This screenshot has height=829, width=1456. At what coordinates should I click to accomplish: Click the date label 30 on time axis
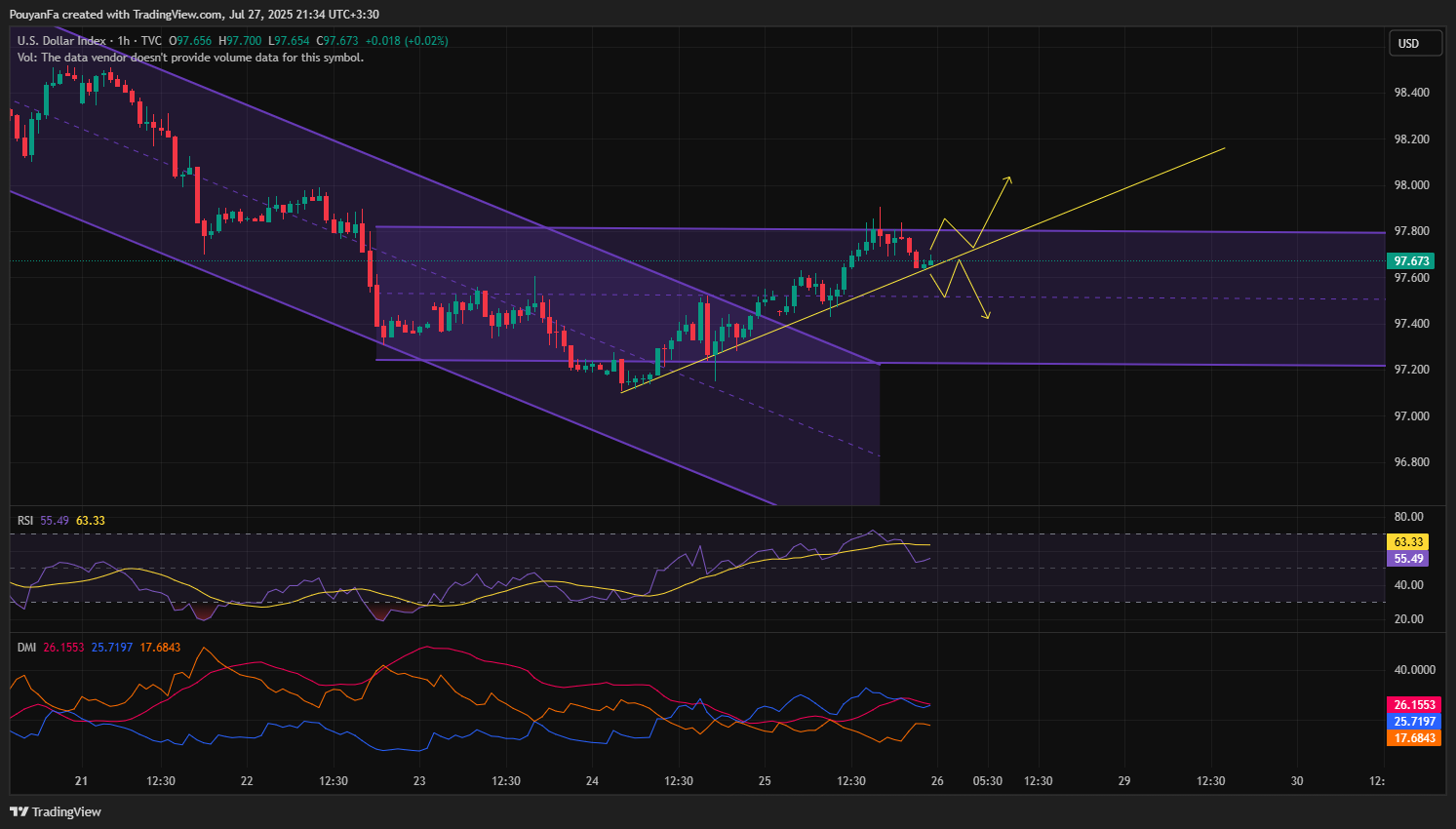(1297, 781)
